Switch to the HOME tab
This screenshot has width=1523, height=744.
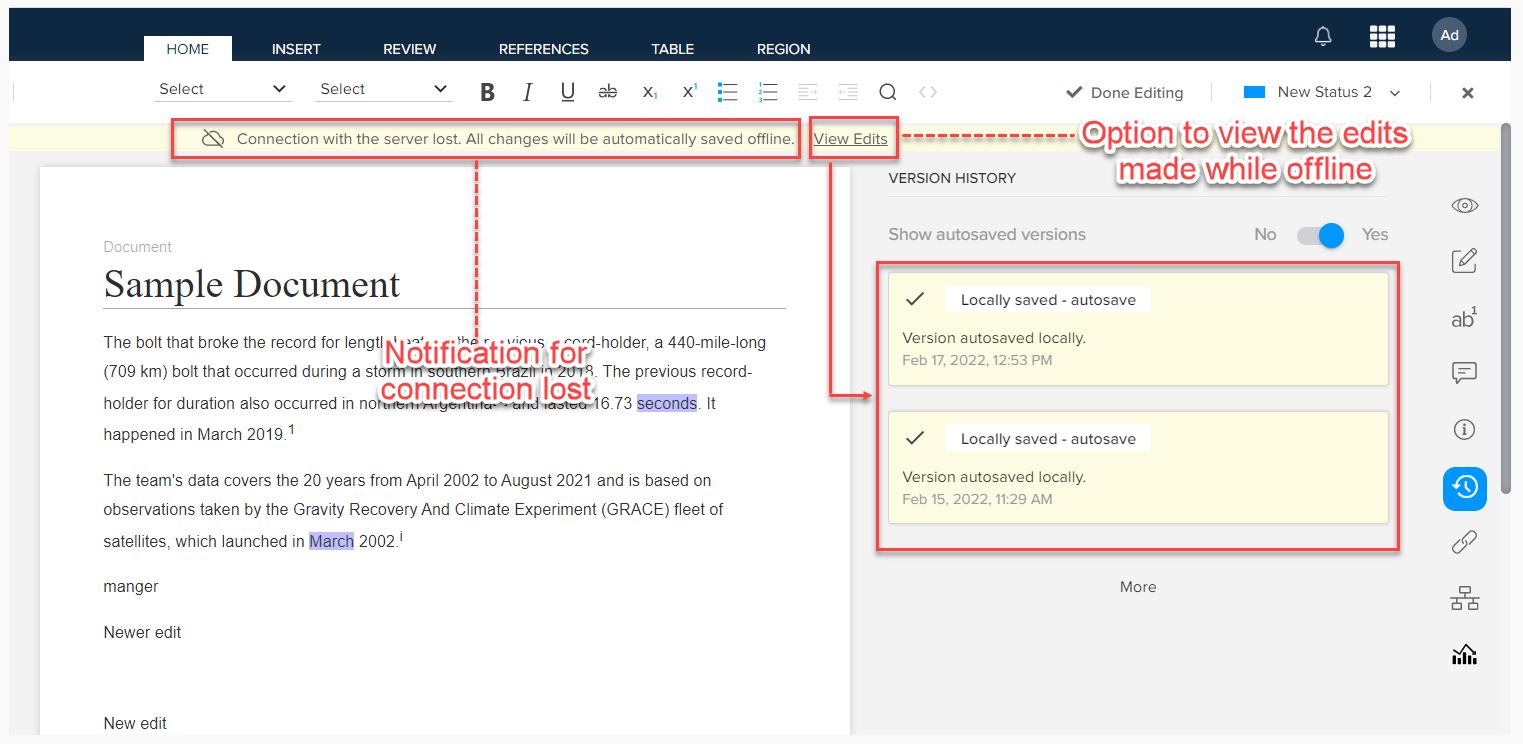coord(188,49)
